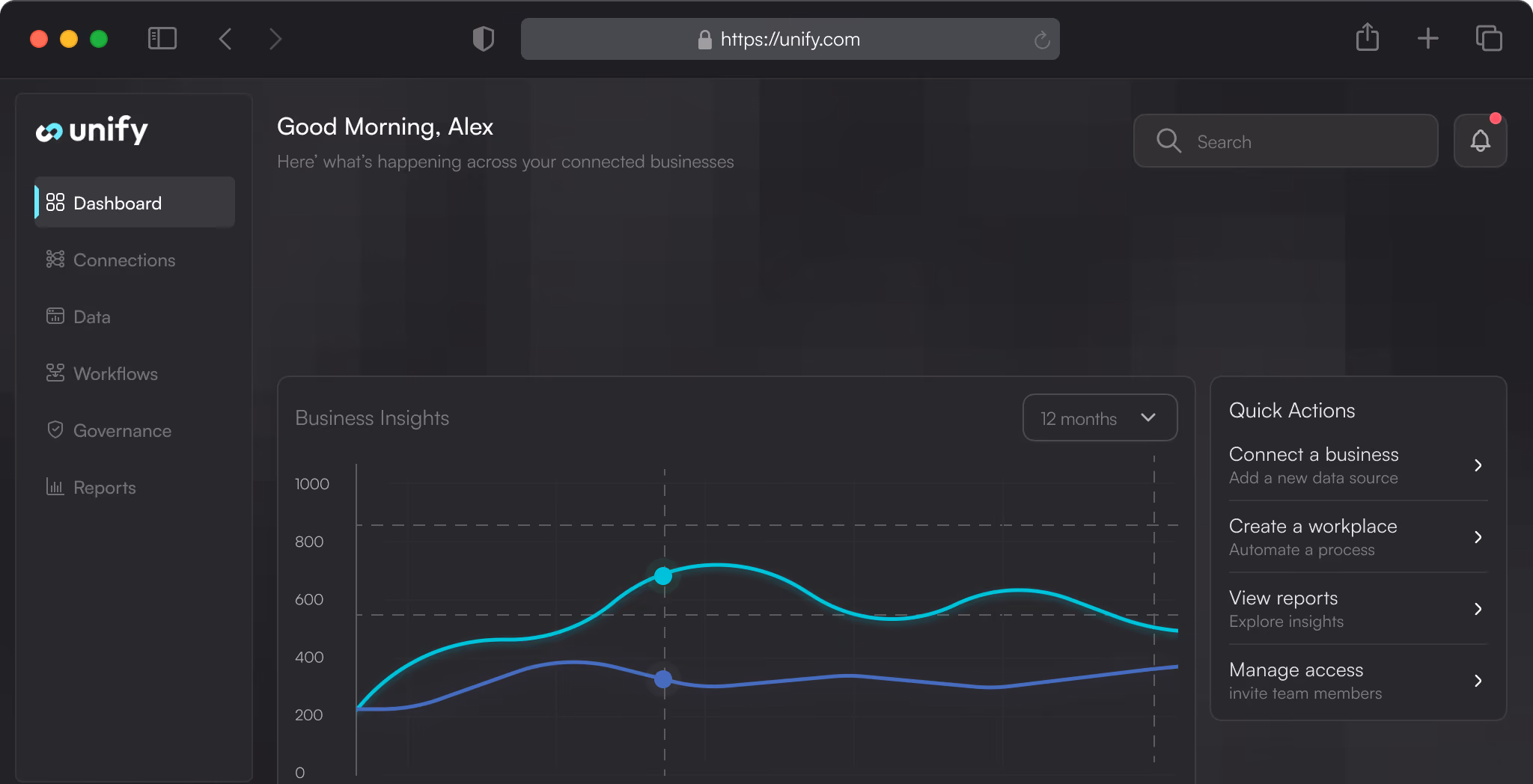Expand the View reports chevron
The width and height of the screenshot is (1533, 784).
1478,609
